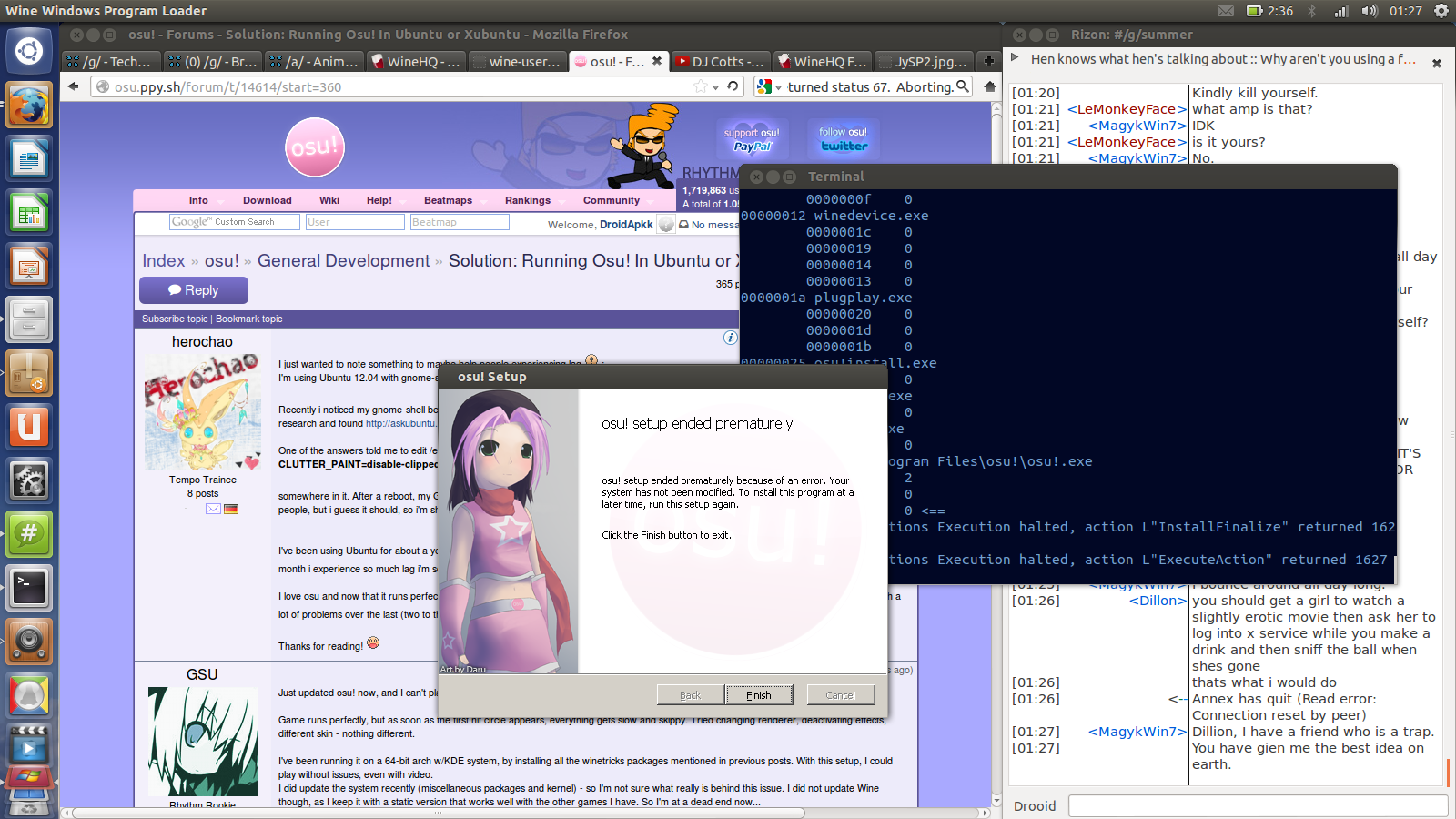The height and width of the screenshot is (819, 1456).
Task: Bookmark this page with the star icon
Action: [x=700, y=86]
